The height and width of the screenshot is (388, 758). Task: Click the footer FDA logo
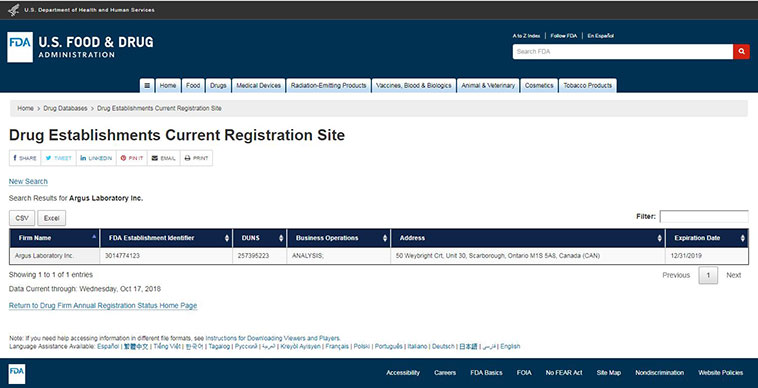[17, 374]
